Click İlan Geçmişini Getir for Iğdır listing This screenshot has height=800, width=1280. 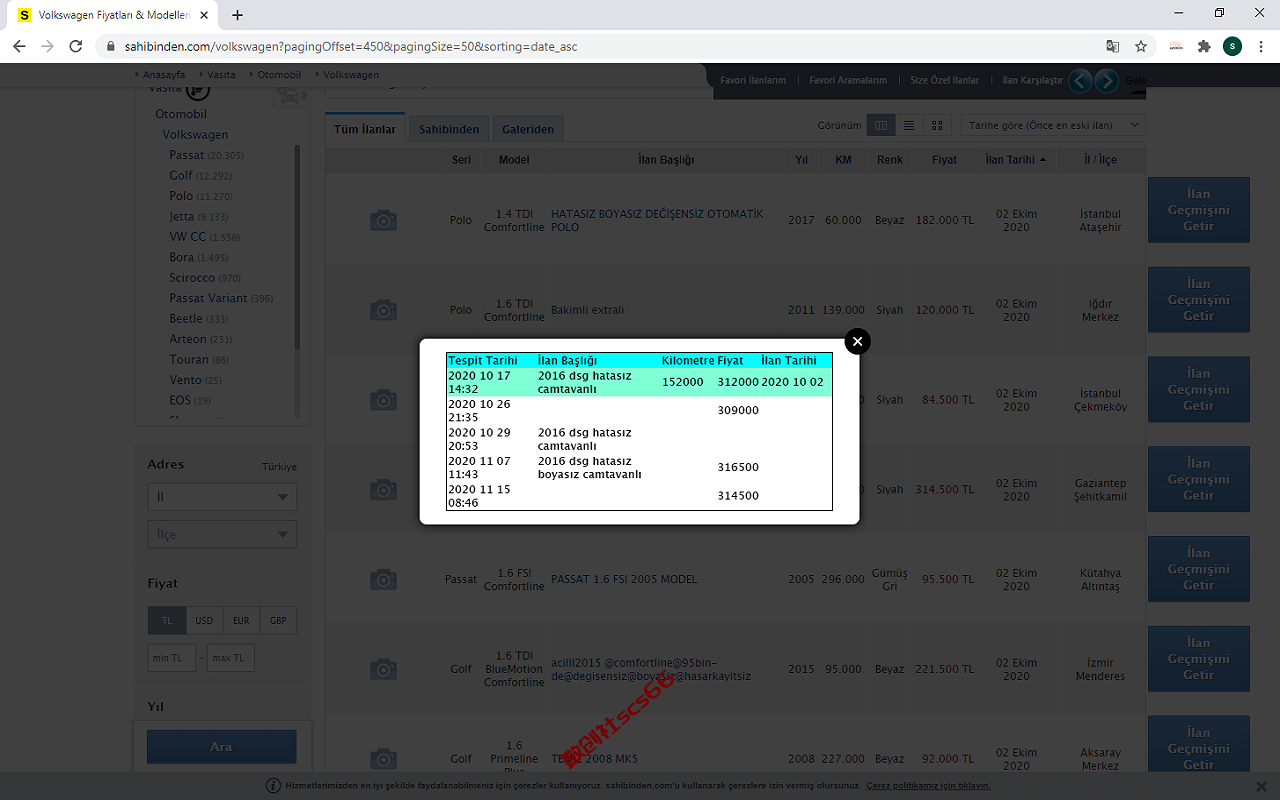[x=1199, y=300]
